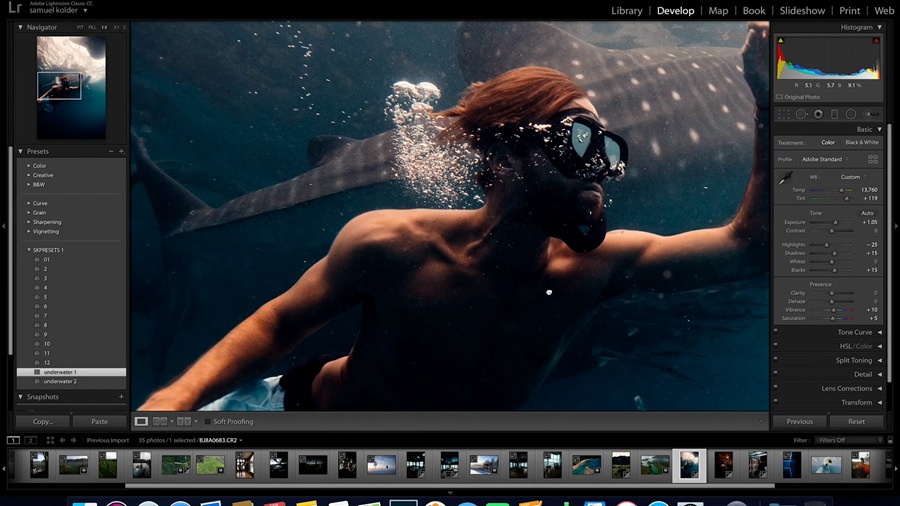This screenshot has width=900, height=506.
Task: Switch to the Map module
Action: point(718,10)
